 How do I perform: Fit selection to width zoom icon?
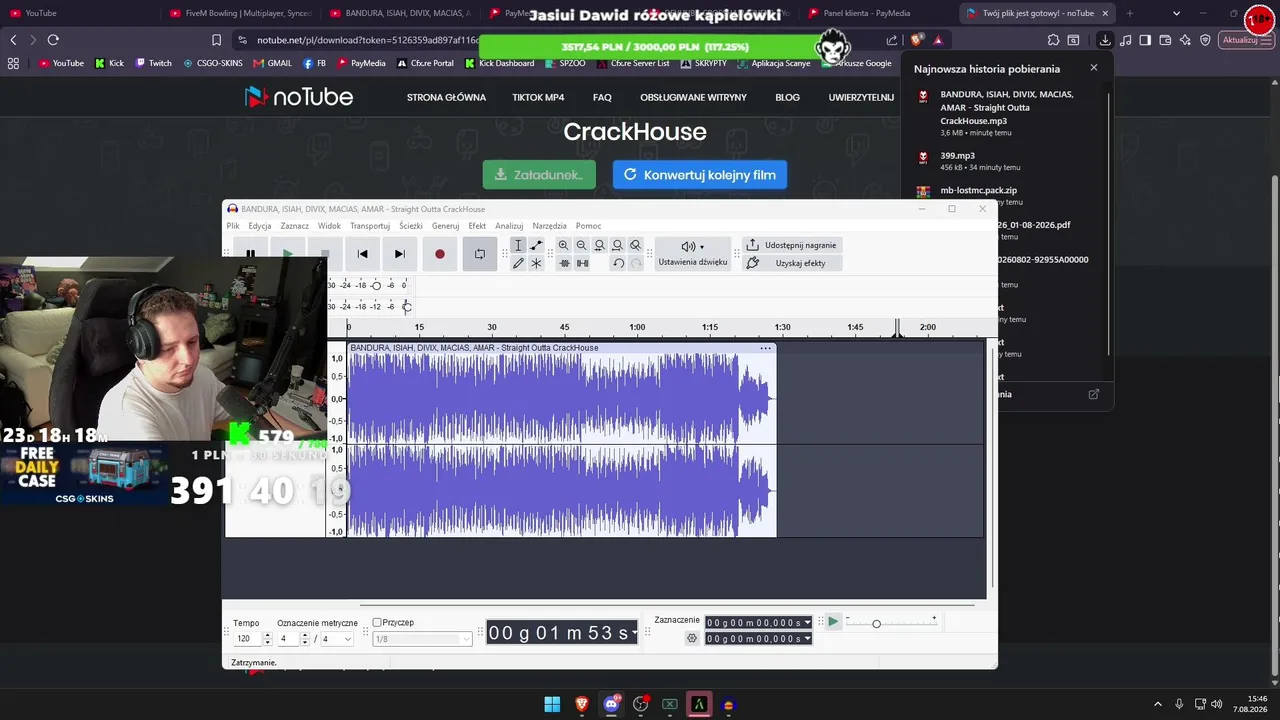(600, 246)
